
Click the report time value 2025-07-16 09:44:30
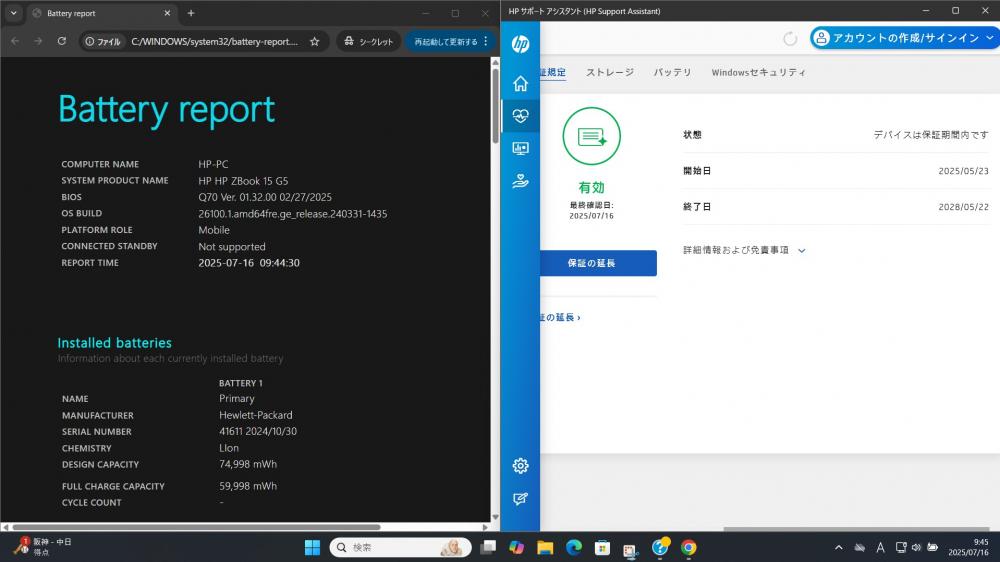click(x=249, y=263)
